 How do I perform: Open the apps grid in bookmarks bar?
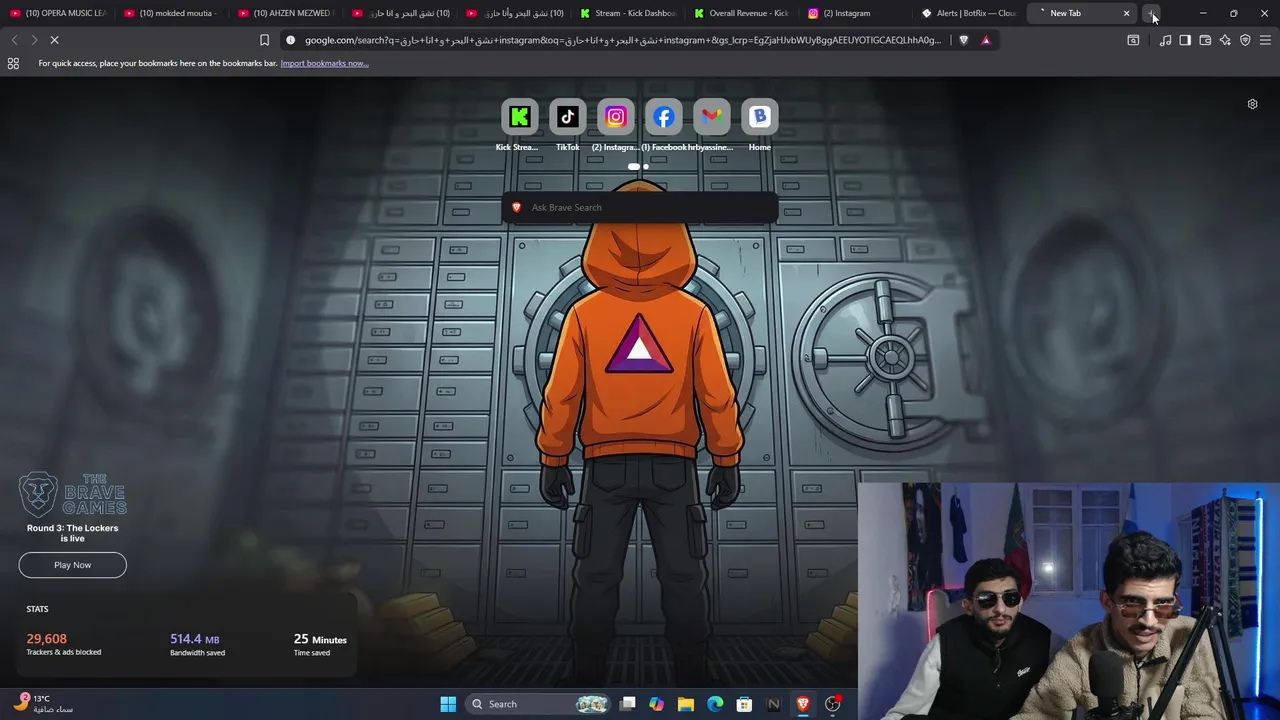click(13, 63)
